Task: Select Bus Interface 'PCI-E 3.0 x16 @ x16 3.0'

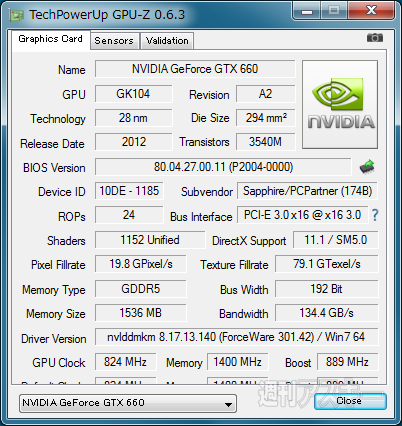Action: [303, 215]
